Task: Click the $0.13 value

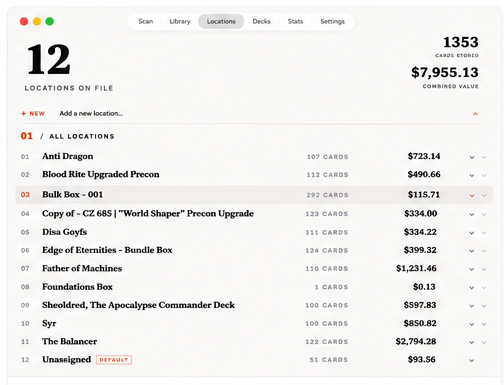Action: point(424,287)
